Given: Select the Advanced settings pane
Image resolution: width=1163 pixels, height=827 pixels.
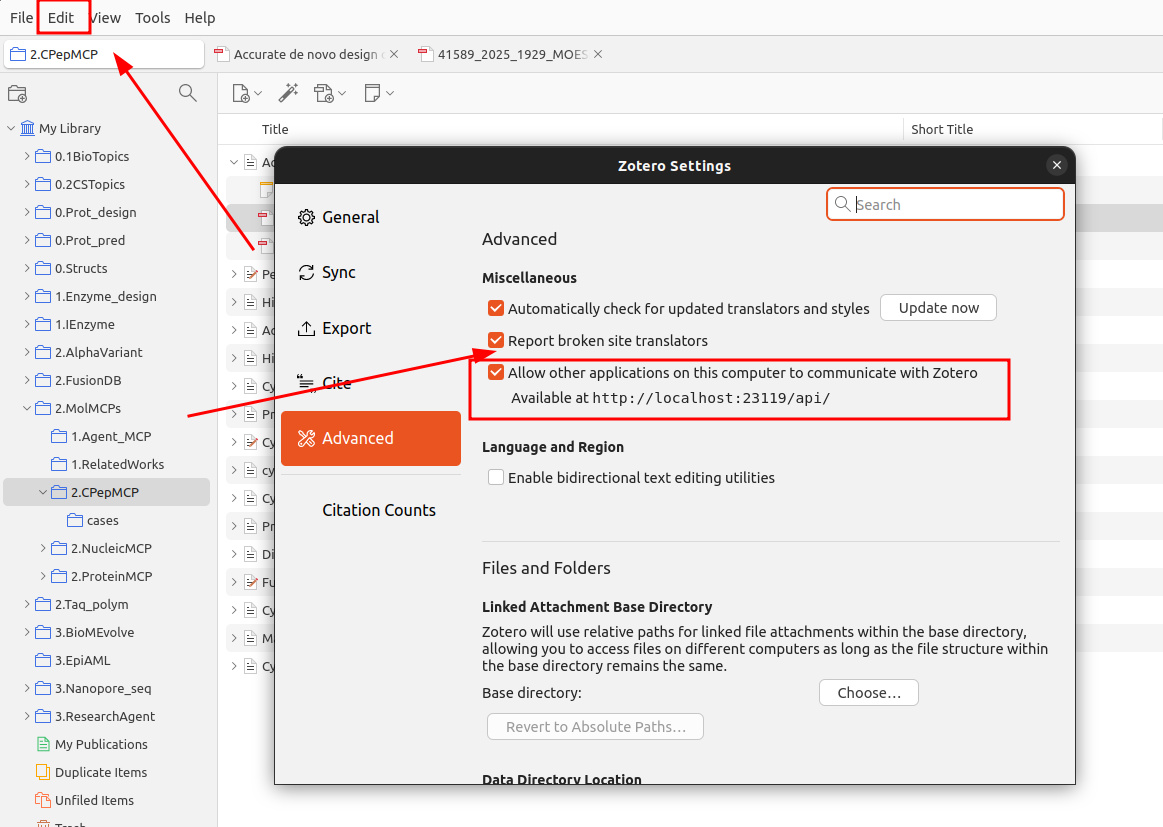Looking at the screenshot, I should point(371,438).
